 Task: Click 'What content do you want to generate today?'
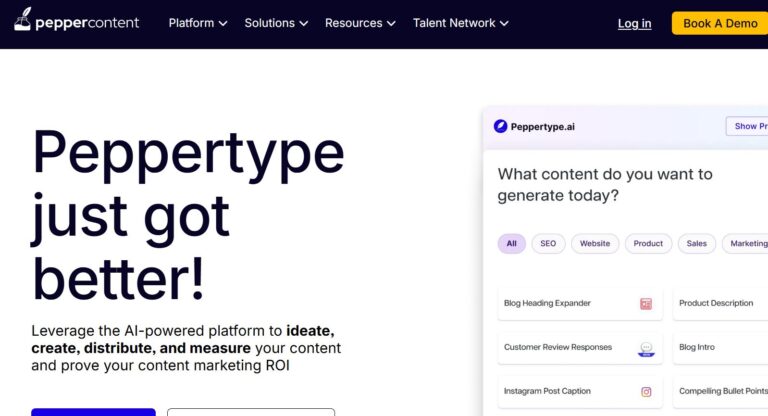(x=605, y=185)
